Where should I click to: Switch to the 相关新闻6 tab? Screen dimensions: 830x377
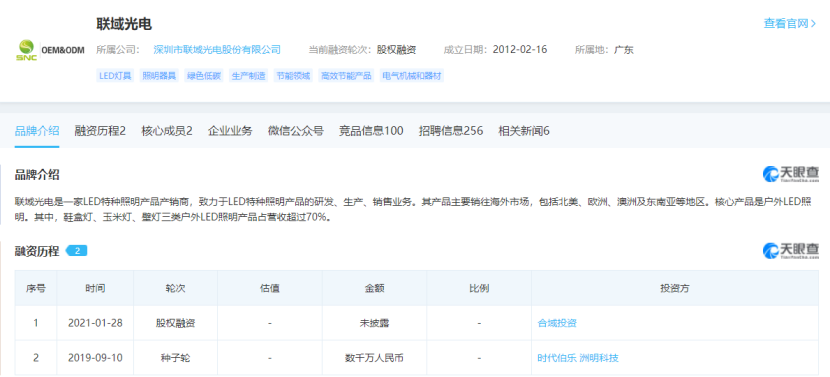point(524,131)
